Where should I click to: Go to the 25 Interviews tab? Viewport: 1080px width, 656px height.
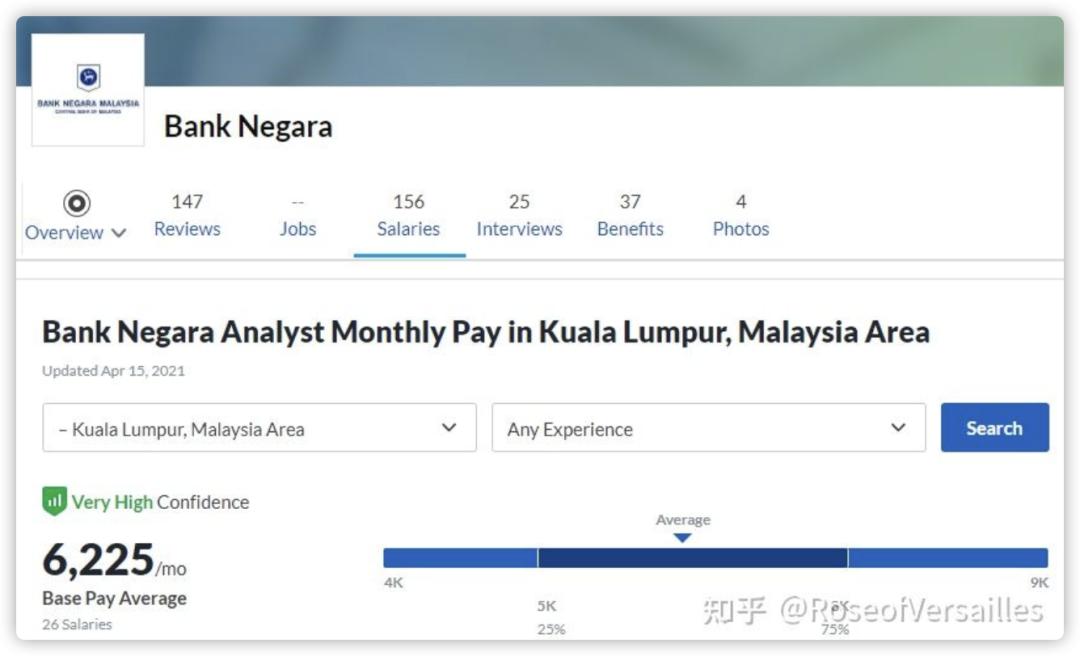pos(519,216)
